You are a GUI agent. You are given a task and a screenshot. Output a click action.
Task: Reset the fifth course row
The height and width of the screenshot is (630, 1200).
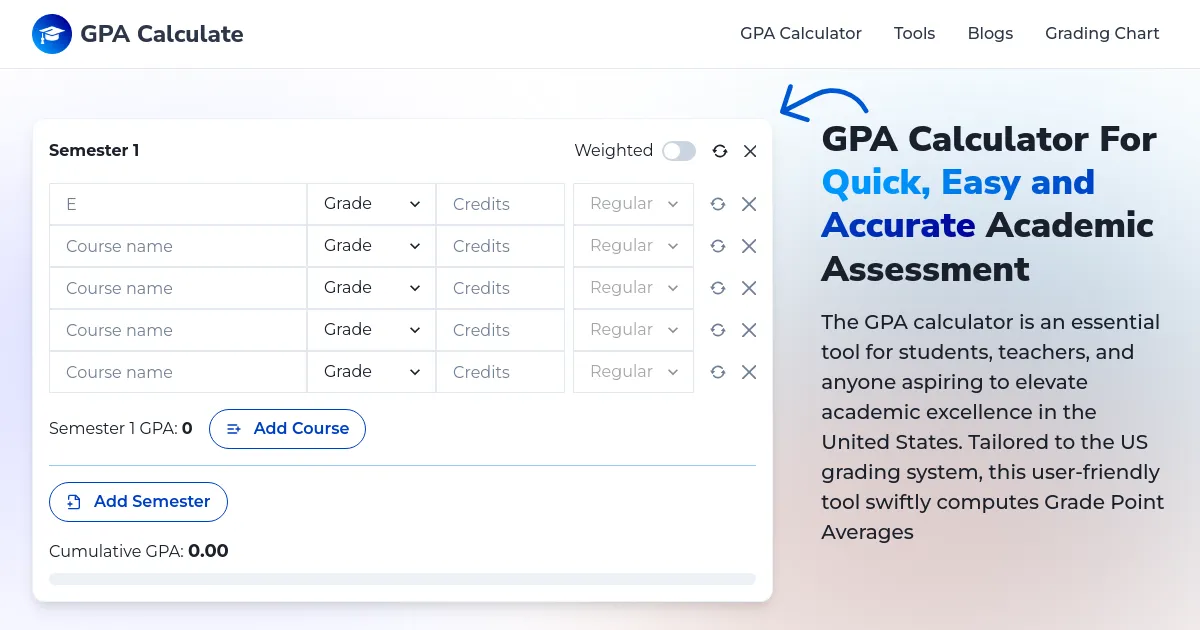tap(718, 372)
